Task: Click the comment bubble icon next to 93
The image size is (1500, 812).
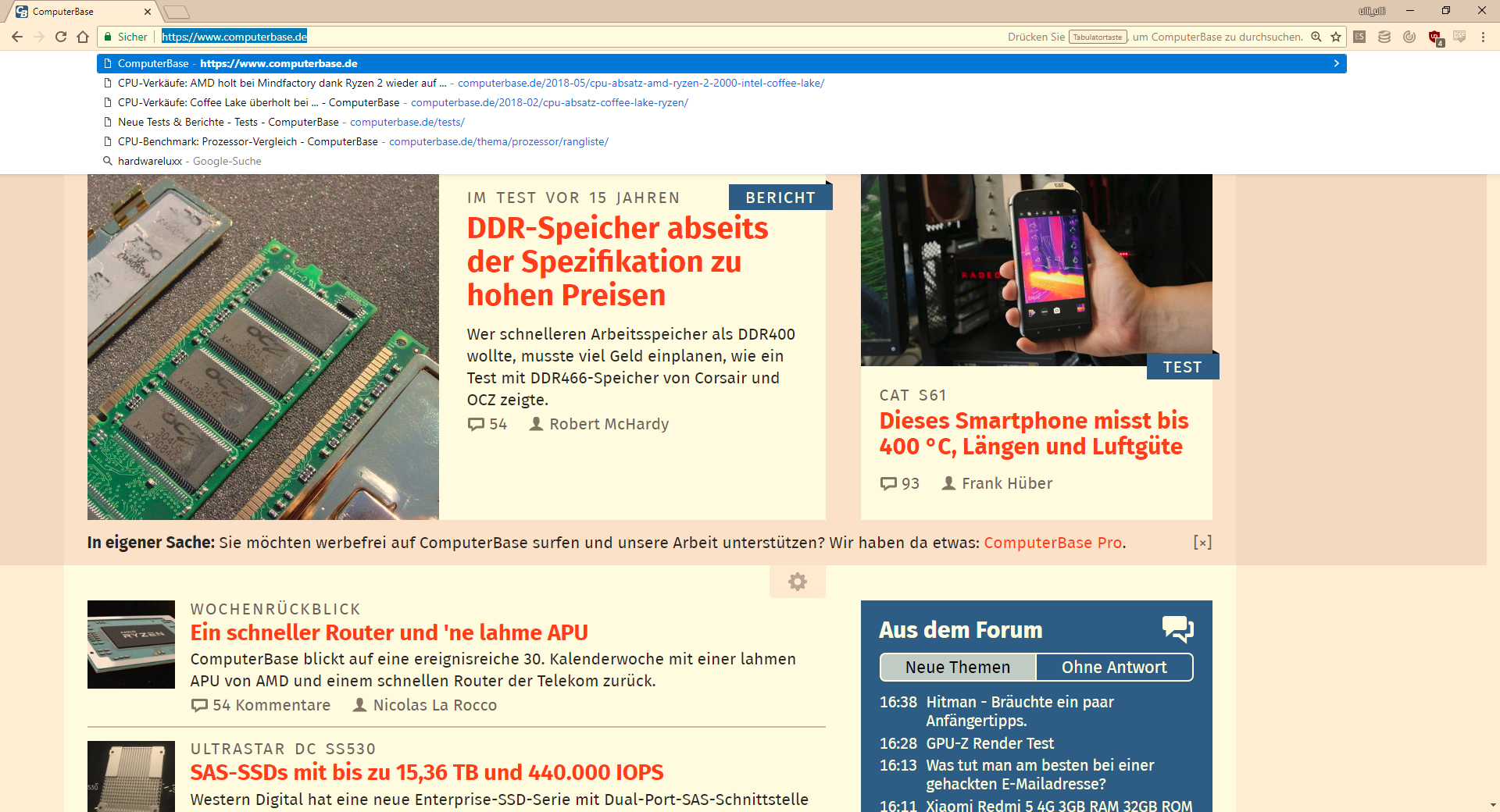Action: click(888, 484)
